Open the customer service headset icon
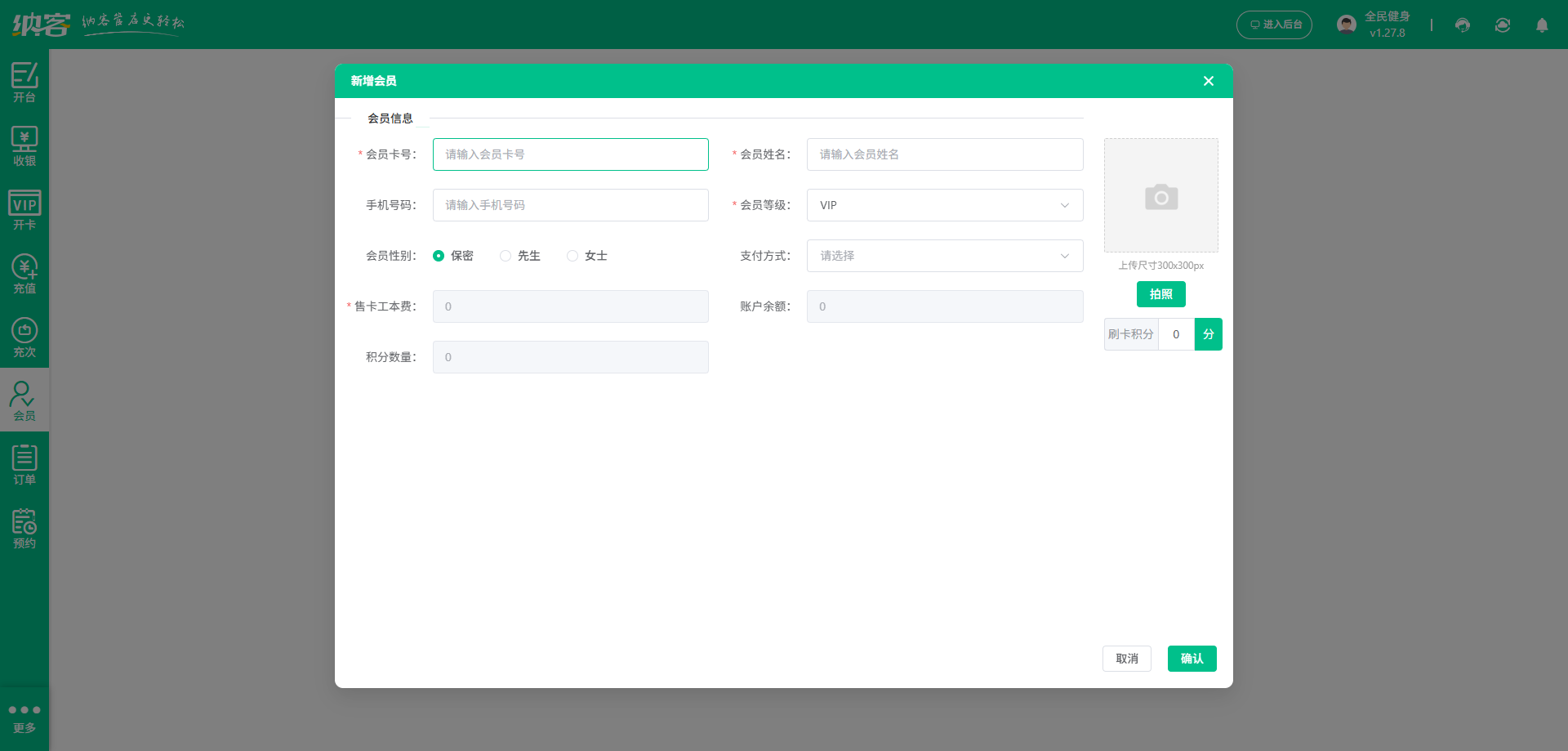The image size is (1568, 751). (x=1462, y=25)
